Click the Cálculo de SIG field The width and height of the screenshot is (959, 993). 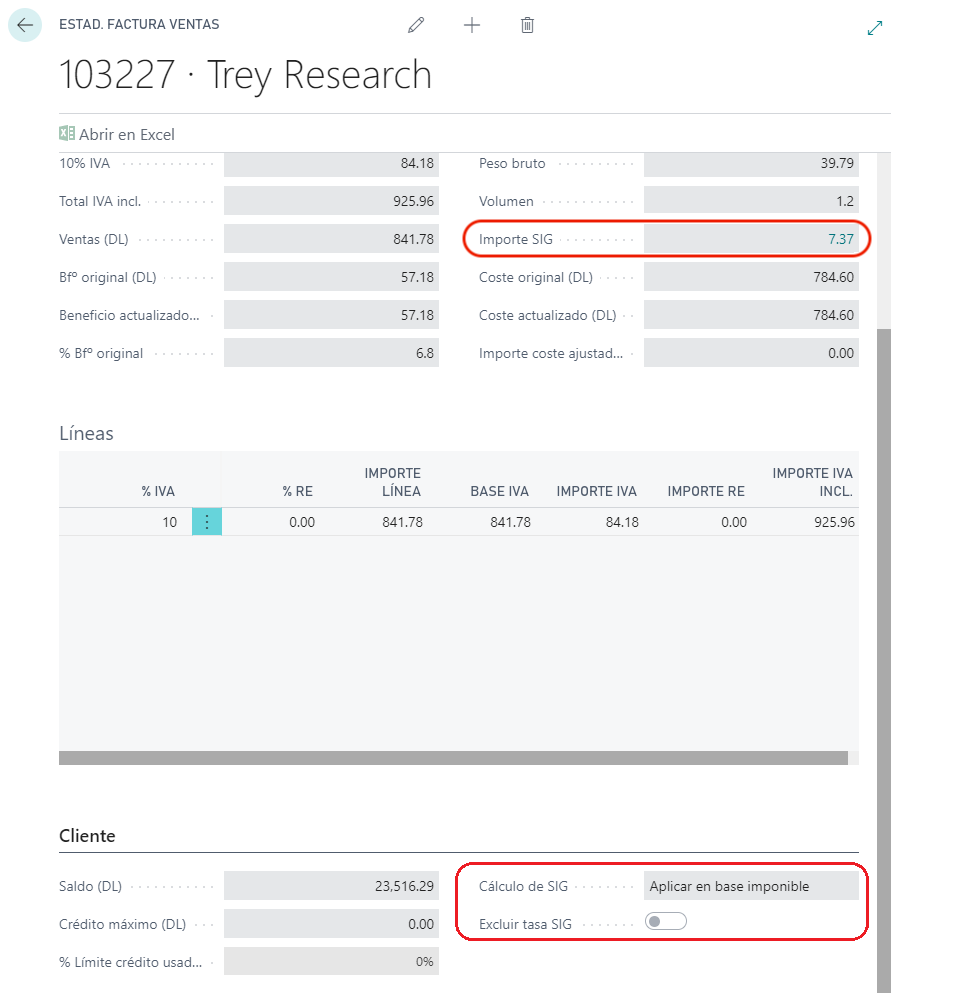(751, 886)
